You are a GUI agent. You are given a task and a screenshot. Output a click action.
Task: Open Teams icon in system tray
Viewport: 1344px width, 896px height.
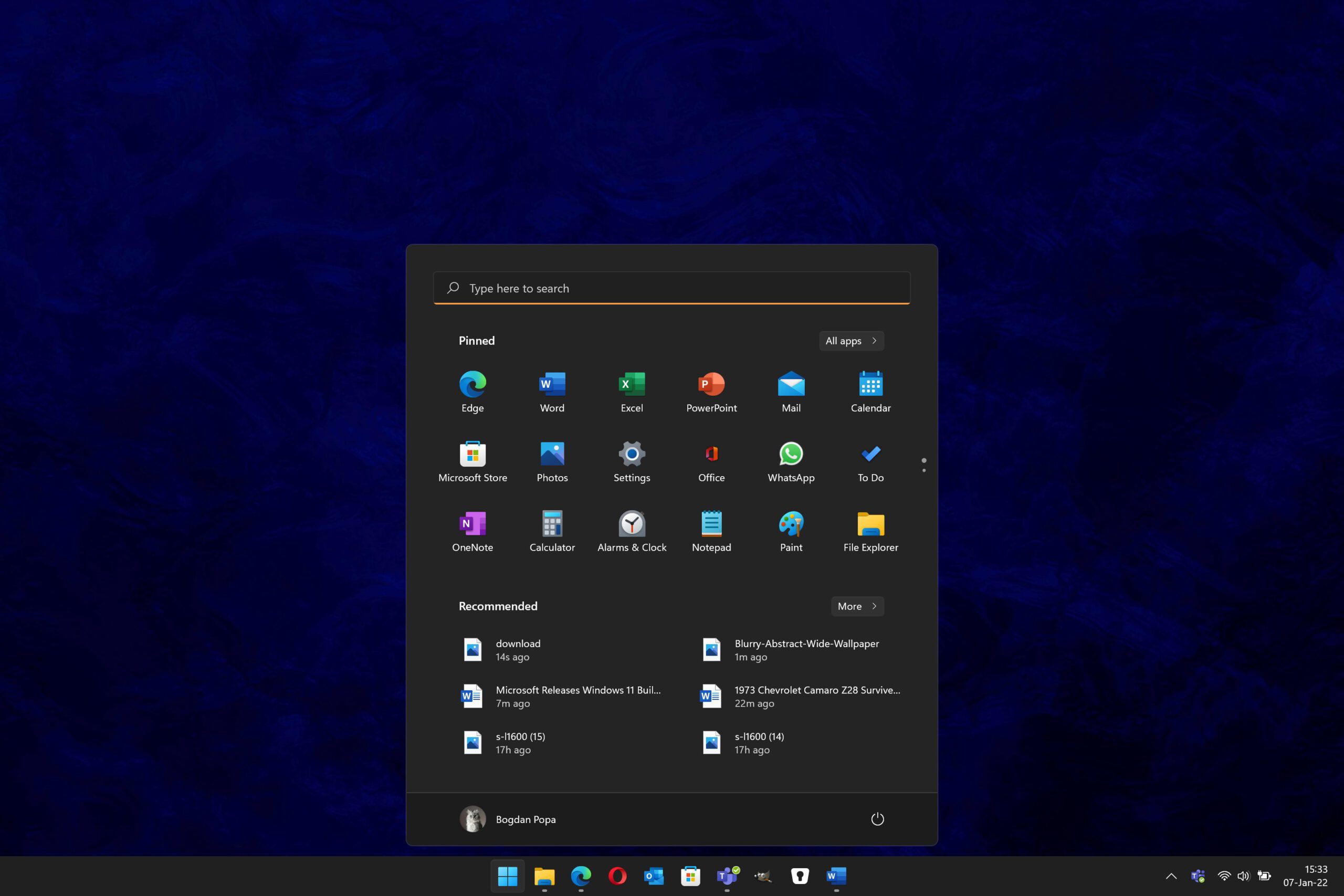[1198, 876]
